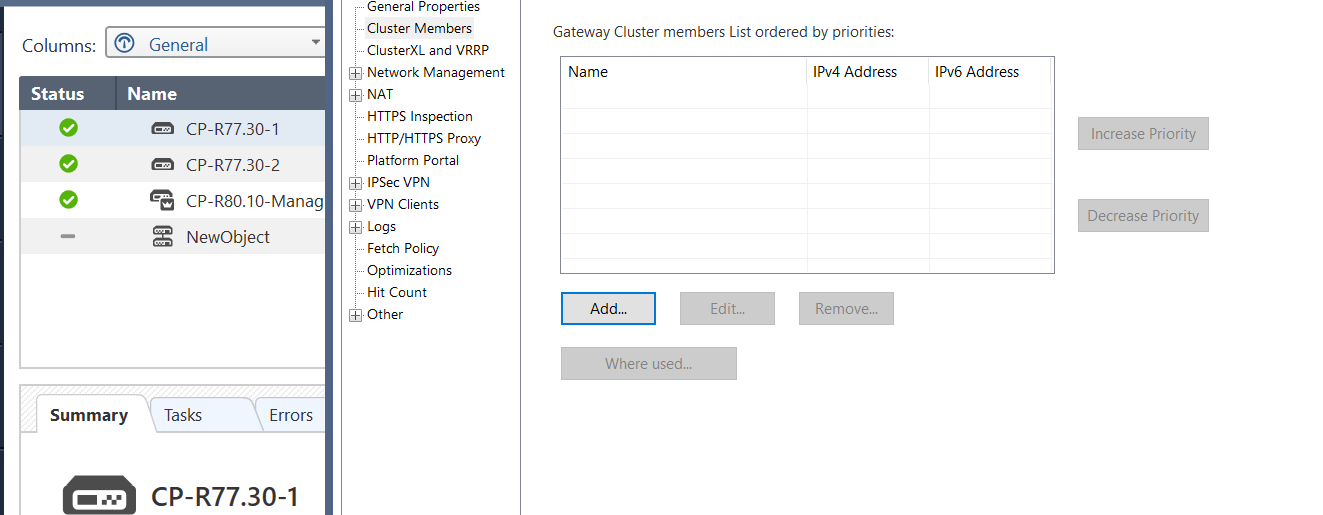This screenshot has width=1323, height=515.
Task: Expand the VPN Clients tree node
Action: click(x=355, y=205)
